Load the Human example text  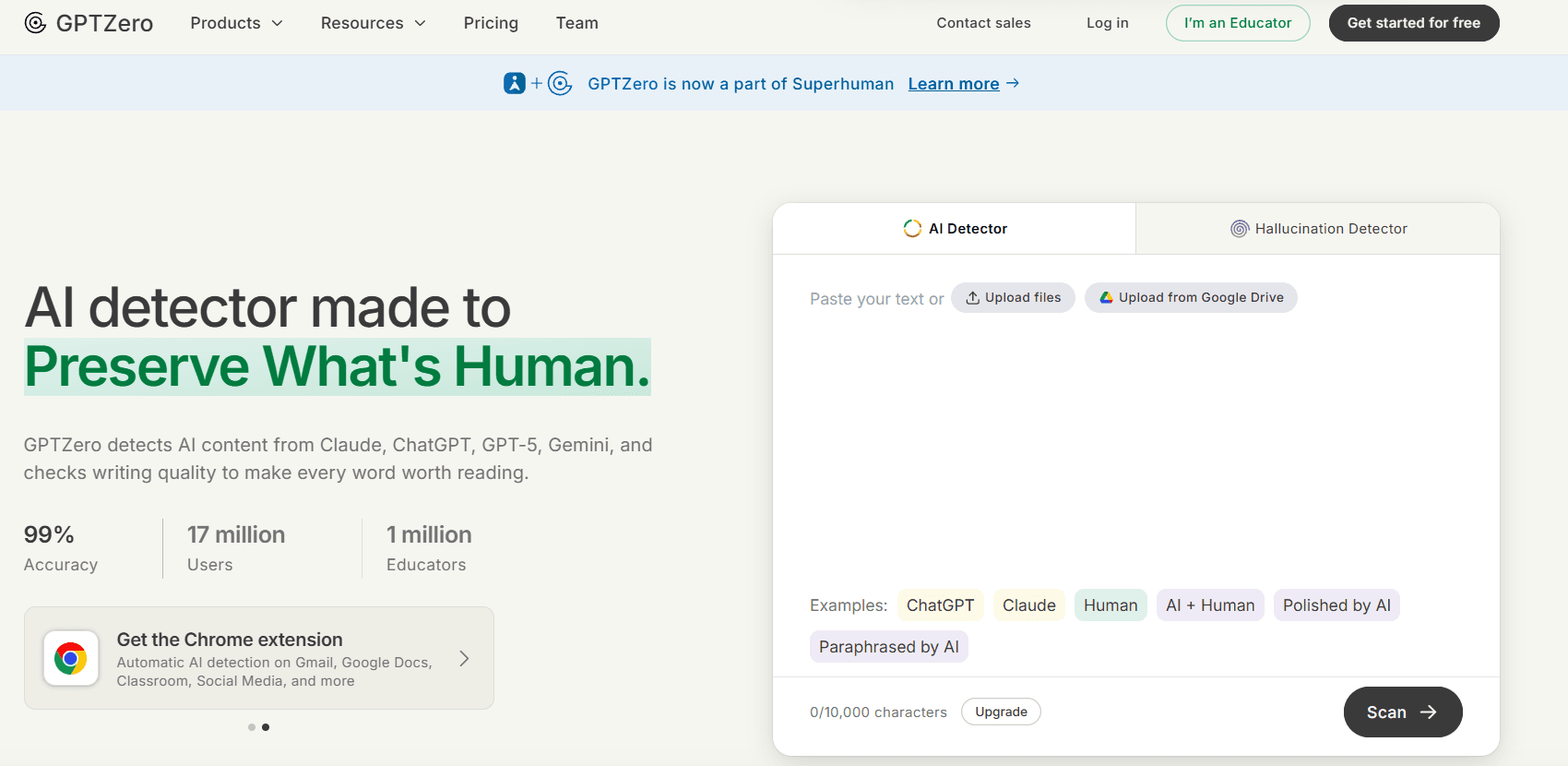(x=1111, y=605)
